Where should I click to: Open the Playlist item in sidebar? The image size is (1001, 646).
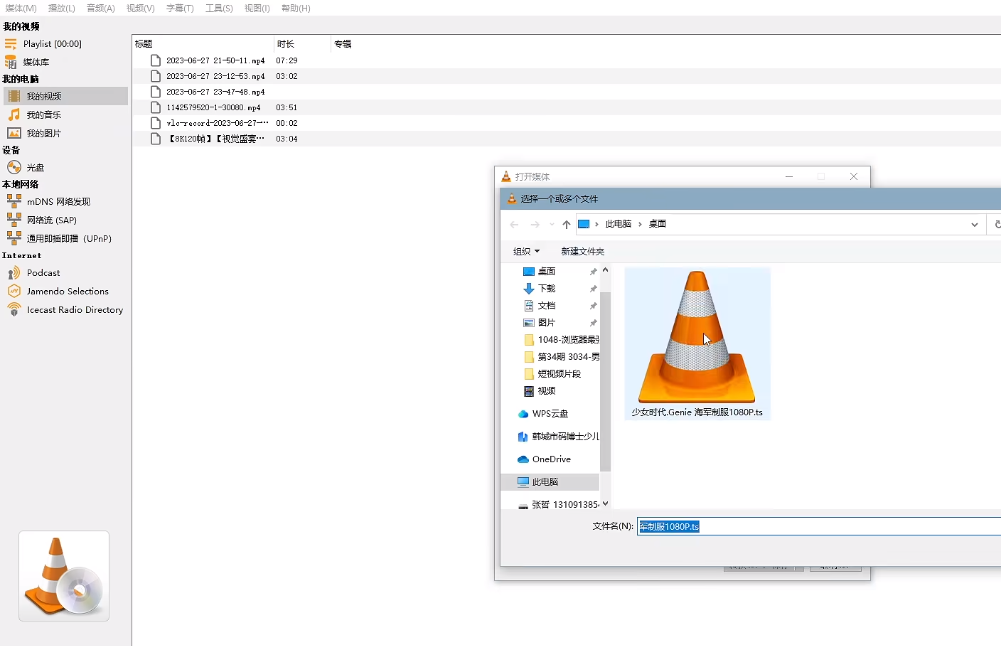[x=52, y=44]
